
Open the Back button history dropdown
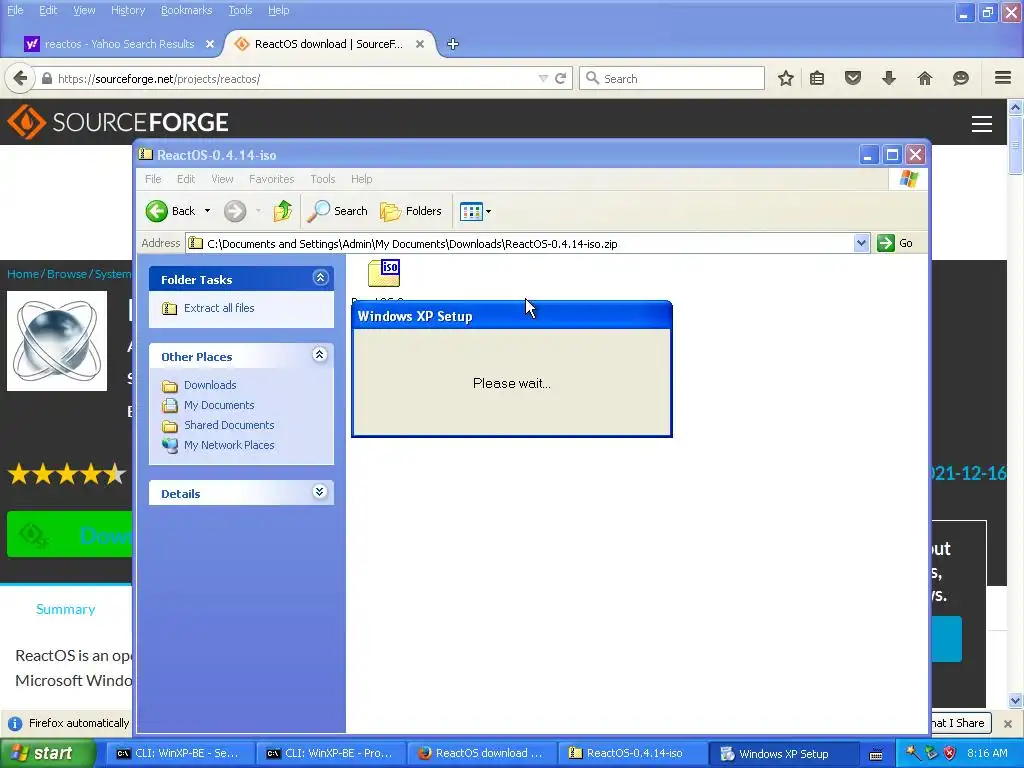point(207,211)
